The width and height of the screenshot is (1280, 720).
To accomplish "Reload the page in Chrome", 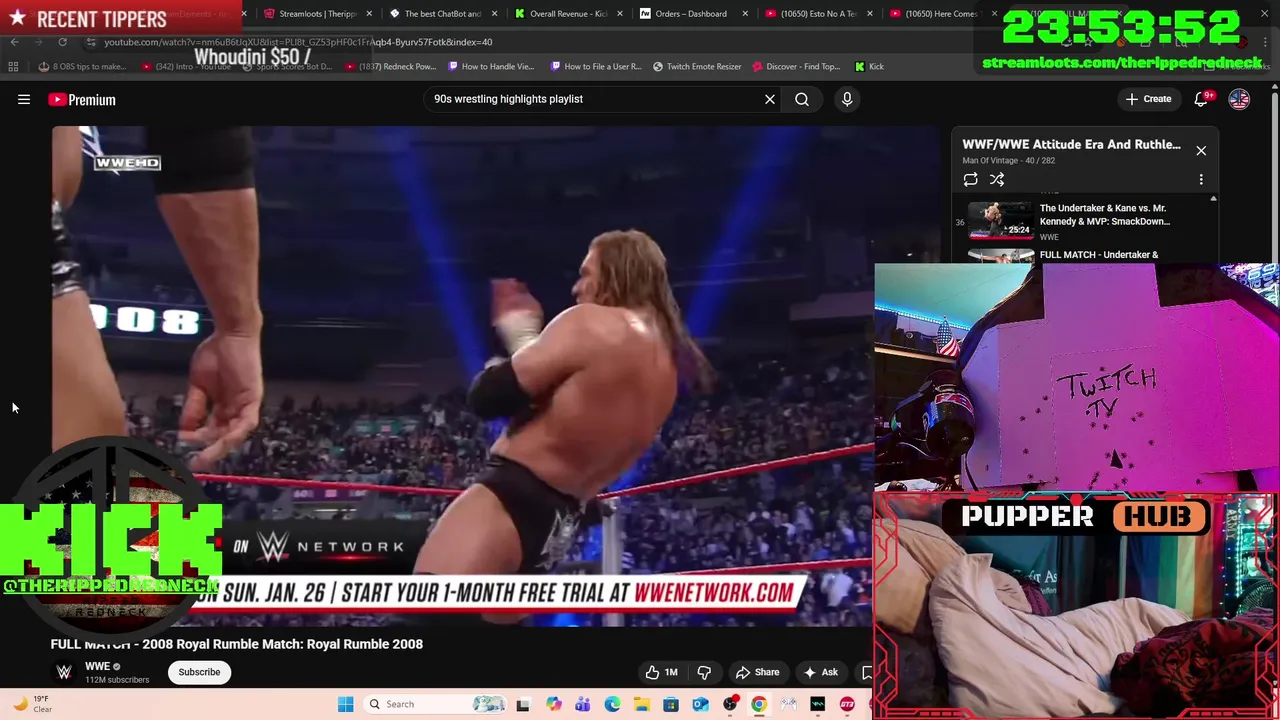I will coord(62,42).
